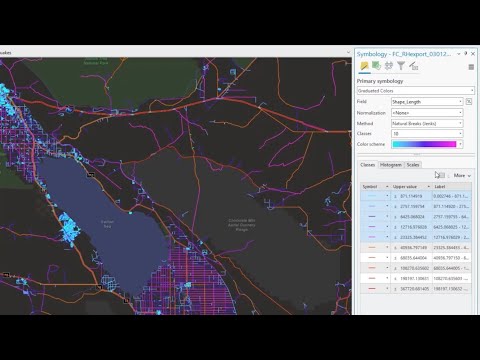Screen dimensions: 480x360
Task: Click the label cell starting 198197.130632
Action: point(452,289)
